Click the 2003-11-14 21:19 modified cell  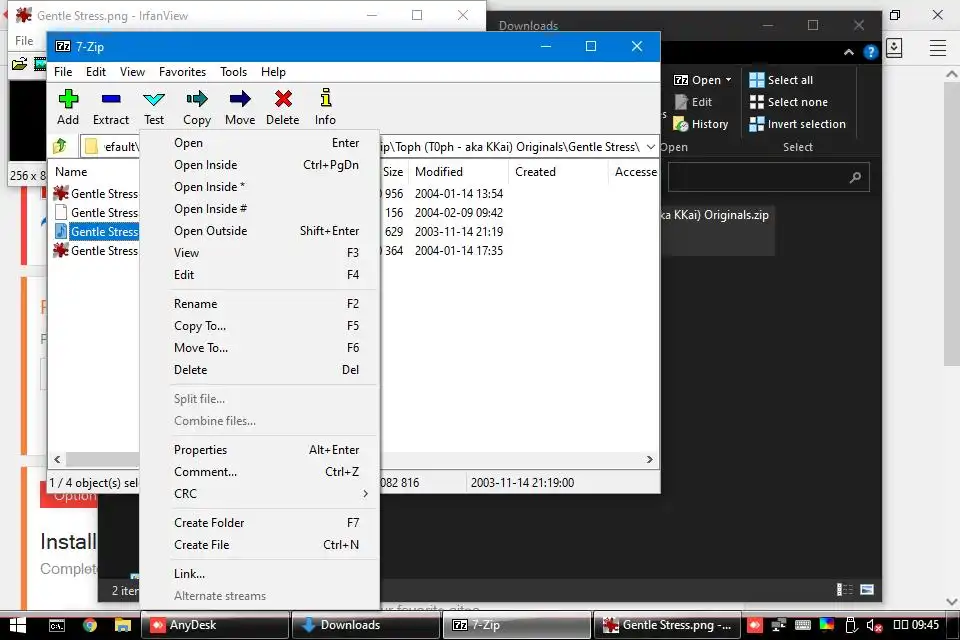(459, 232)
